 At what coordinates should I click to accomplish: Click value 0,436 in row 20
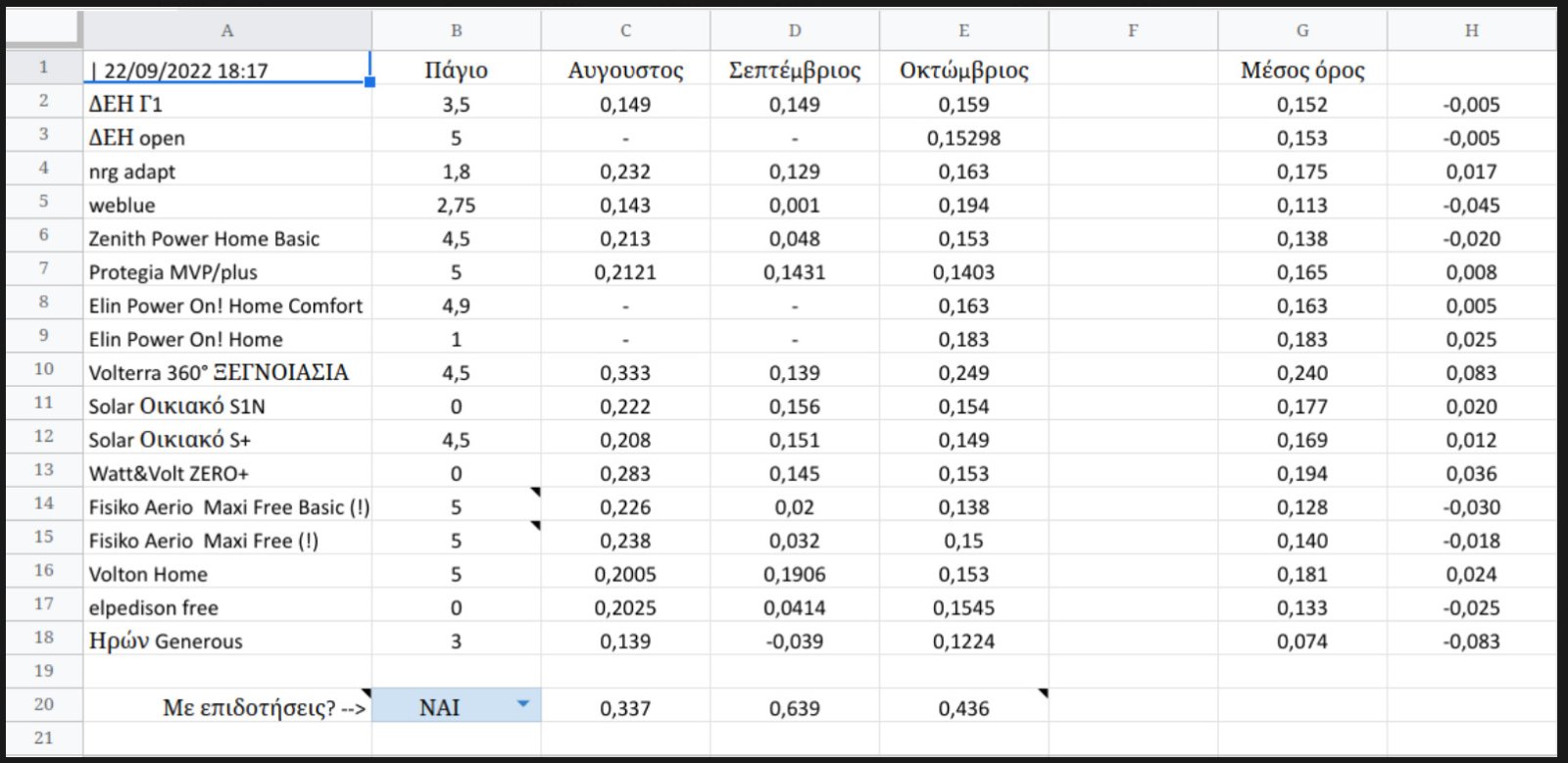(964, 707)
